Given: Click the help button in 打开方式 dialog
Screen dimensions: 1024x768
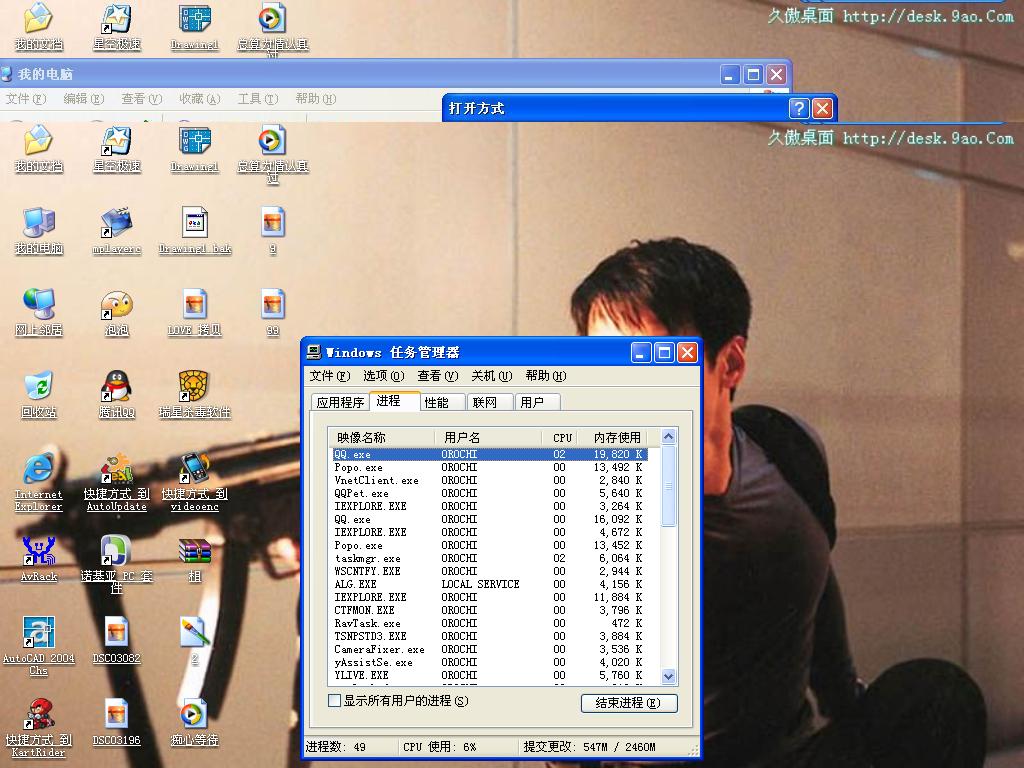Looking at the screenshot, I should point(799,108).
